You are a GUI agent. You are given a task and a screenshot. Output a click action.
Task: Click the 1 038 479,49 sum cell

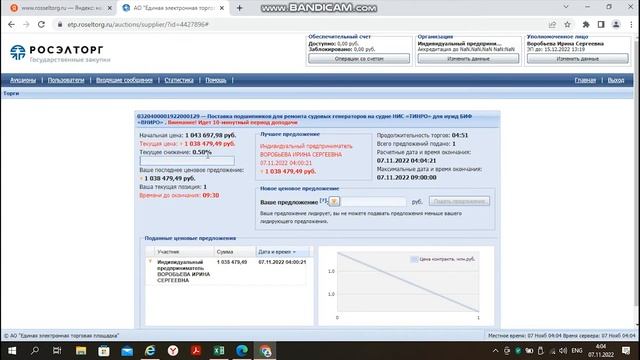pos(232,262)
